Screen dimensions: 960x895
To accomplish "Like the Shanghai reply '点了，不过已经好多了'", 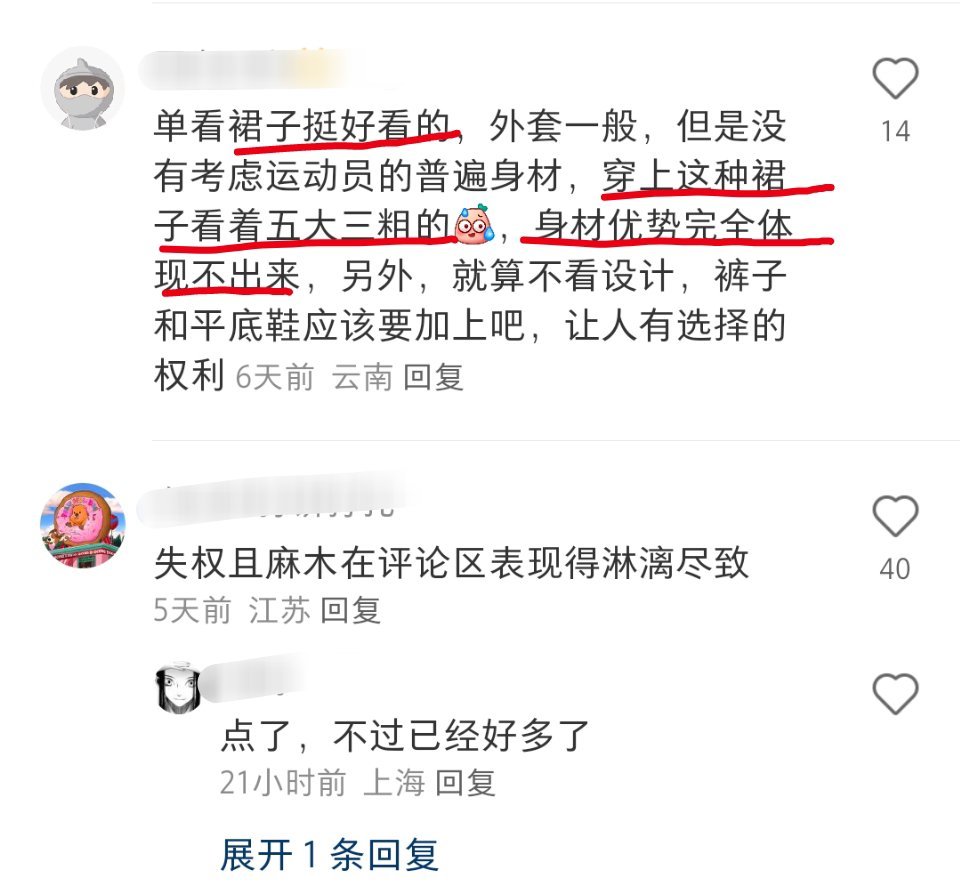I will pyautogui.click(x=895, y=693).
